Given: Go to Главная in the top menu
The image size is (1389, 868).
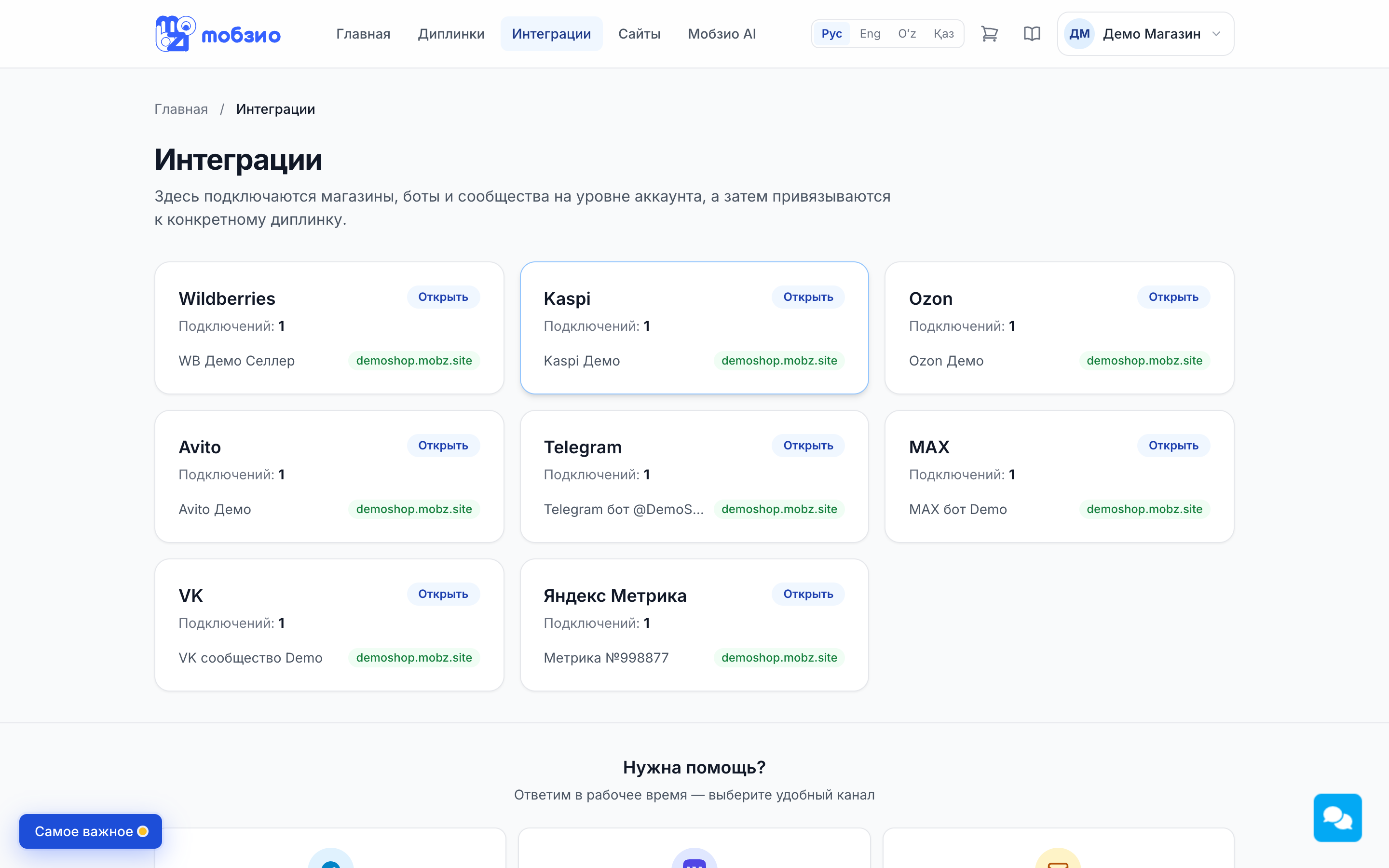Looking at the screenshot, I should (363, 34).
